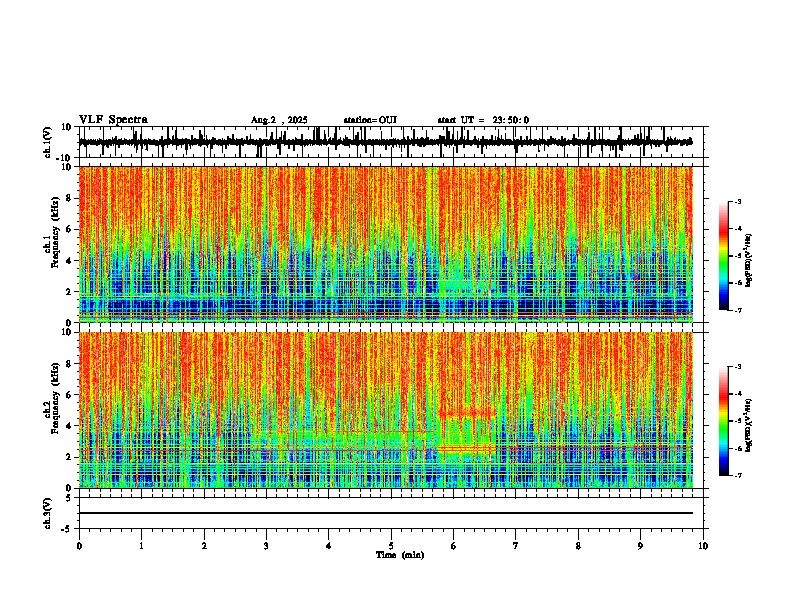792x612 pixels.
Task: Select the "start UT = 23:50: 0" text
Action: [x=483, y=120]
